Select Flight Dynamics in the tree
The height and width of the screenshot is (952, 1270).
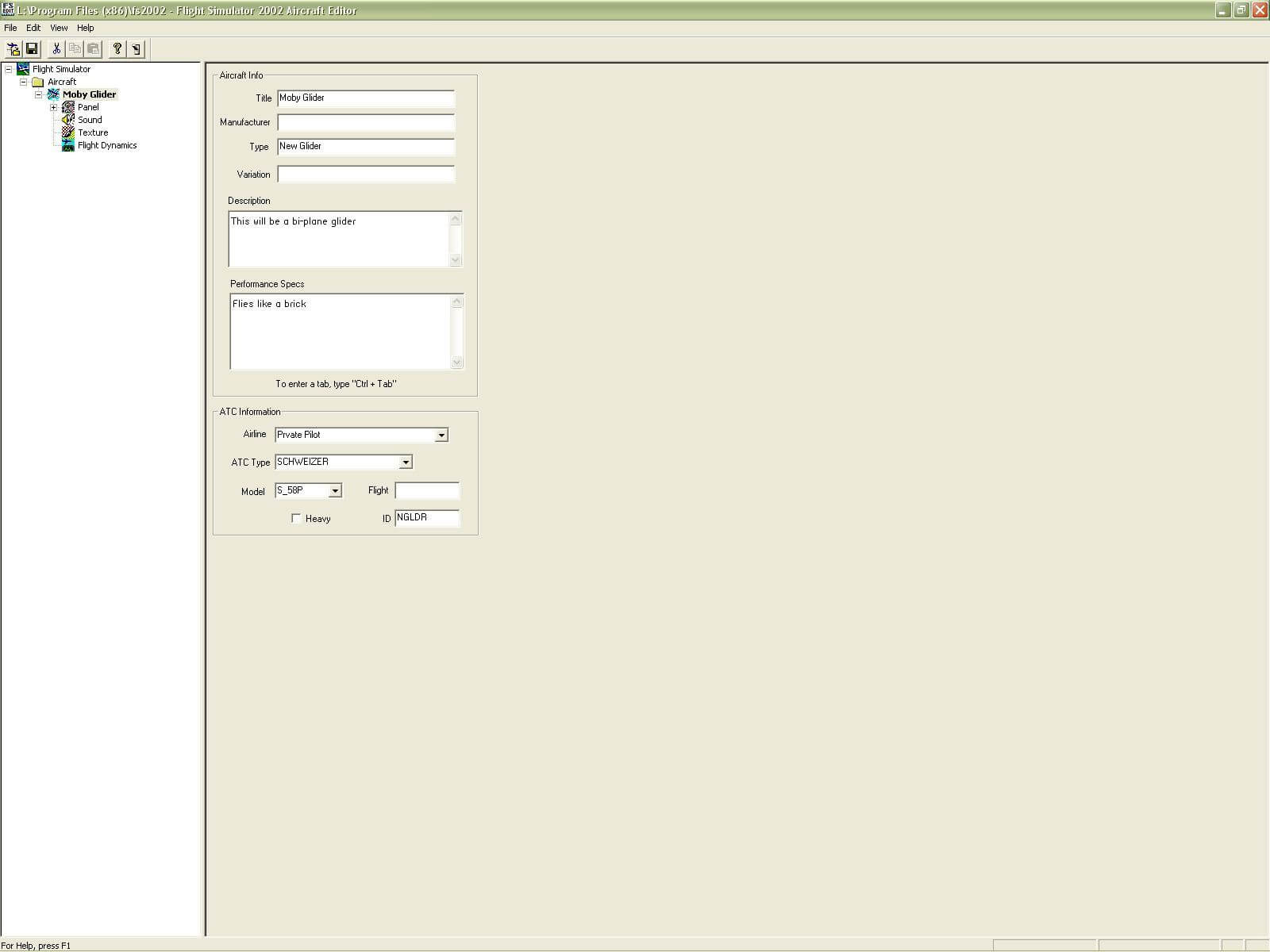[107, 145]
